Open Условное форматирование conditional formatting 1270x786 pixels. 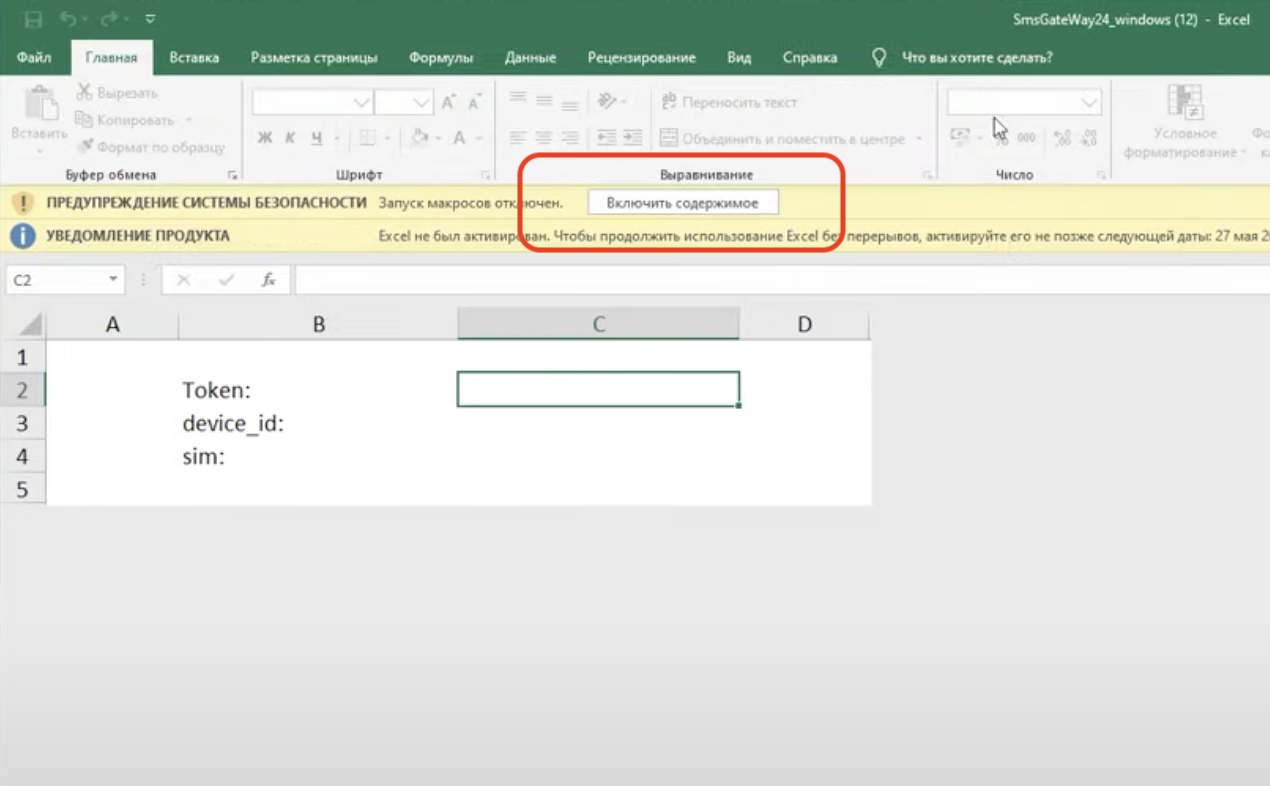coord(1185,123)
